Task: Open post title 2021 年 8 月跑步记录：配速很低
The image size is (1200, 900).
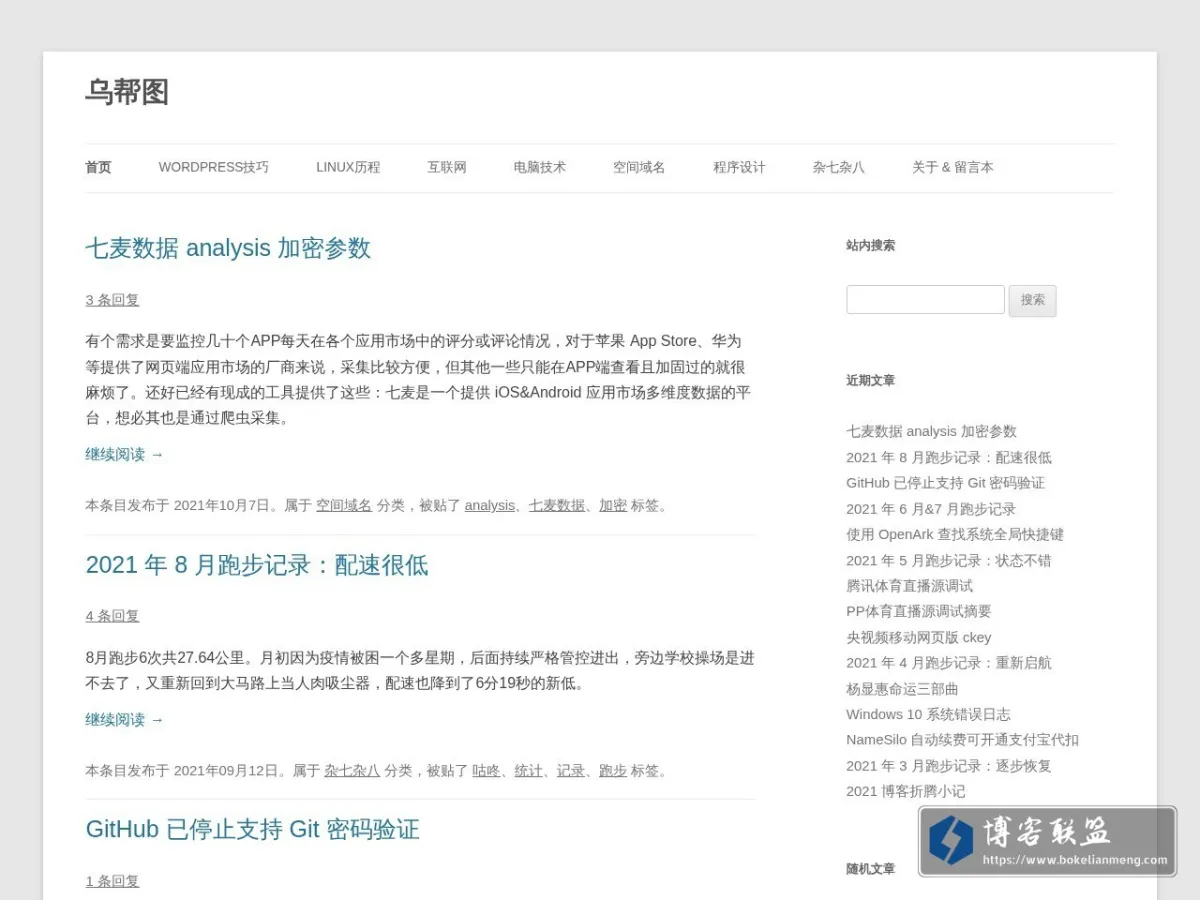Action: 257,565
